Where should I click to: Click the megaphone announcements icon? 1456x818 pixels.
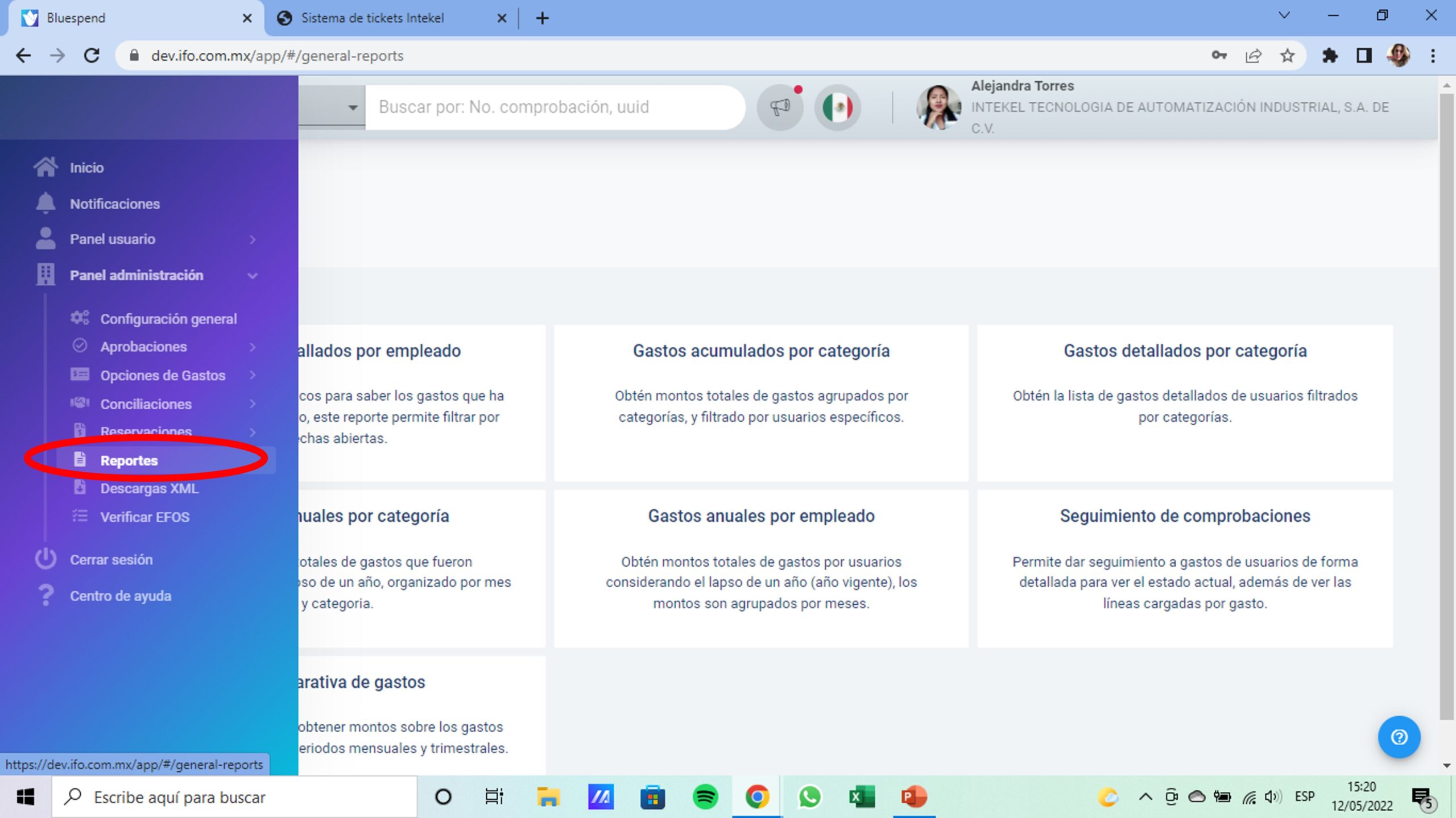click(x=780, y=107)
